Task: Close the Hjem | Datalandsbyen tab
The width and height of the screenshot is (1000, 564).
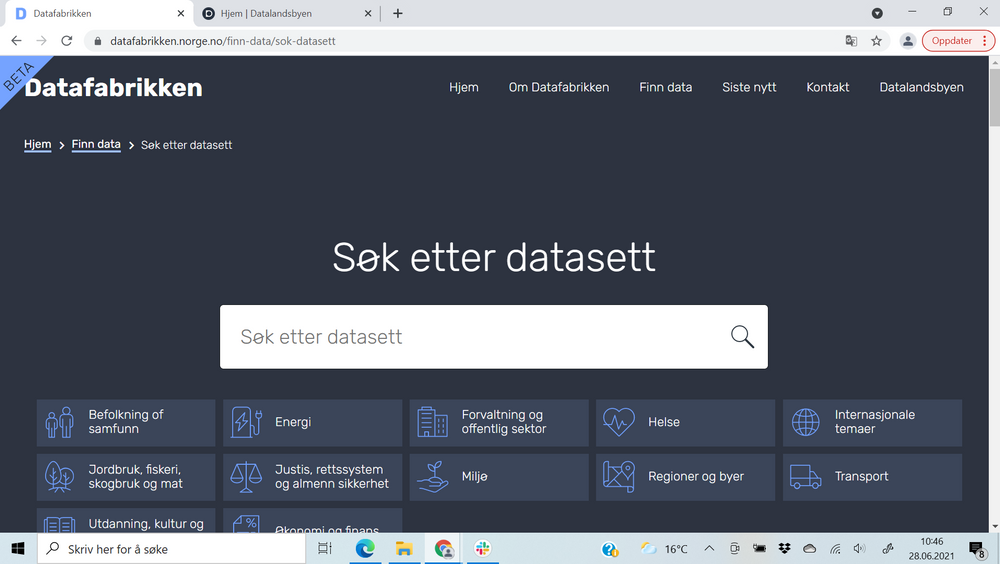Action: 367,13
